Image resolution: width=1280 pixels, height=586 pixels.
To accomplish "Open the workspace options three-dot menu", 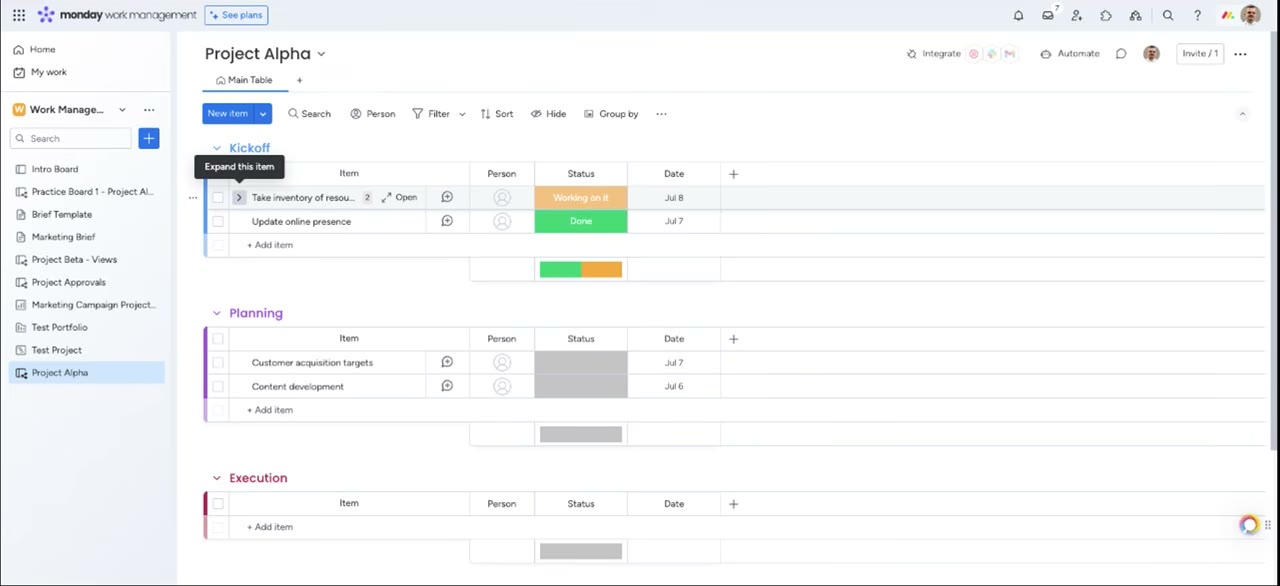I will coord(149,110).
